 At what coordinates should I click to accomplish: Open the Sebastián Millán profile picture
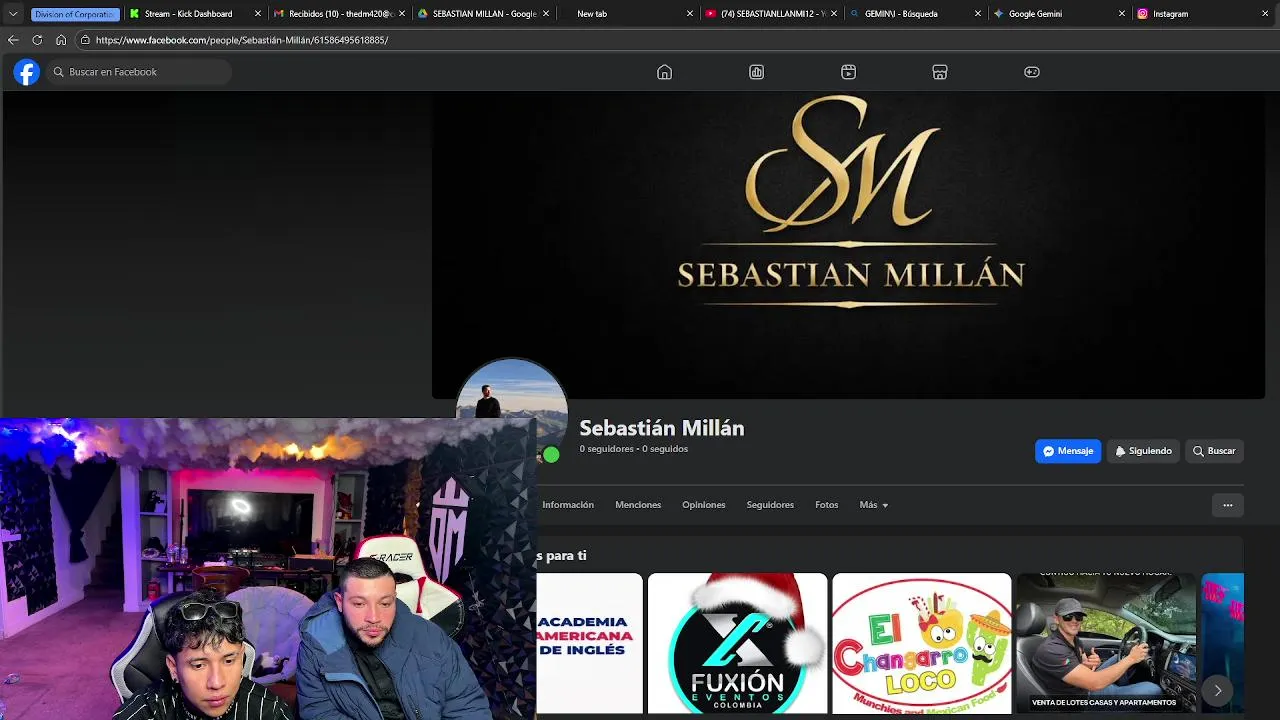512,390
